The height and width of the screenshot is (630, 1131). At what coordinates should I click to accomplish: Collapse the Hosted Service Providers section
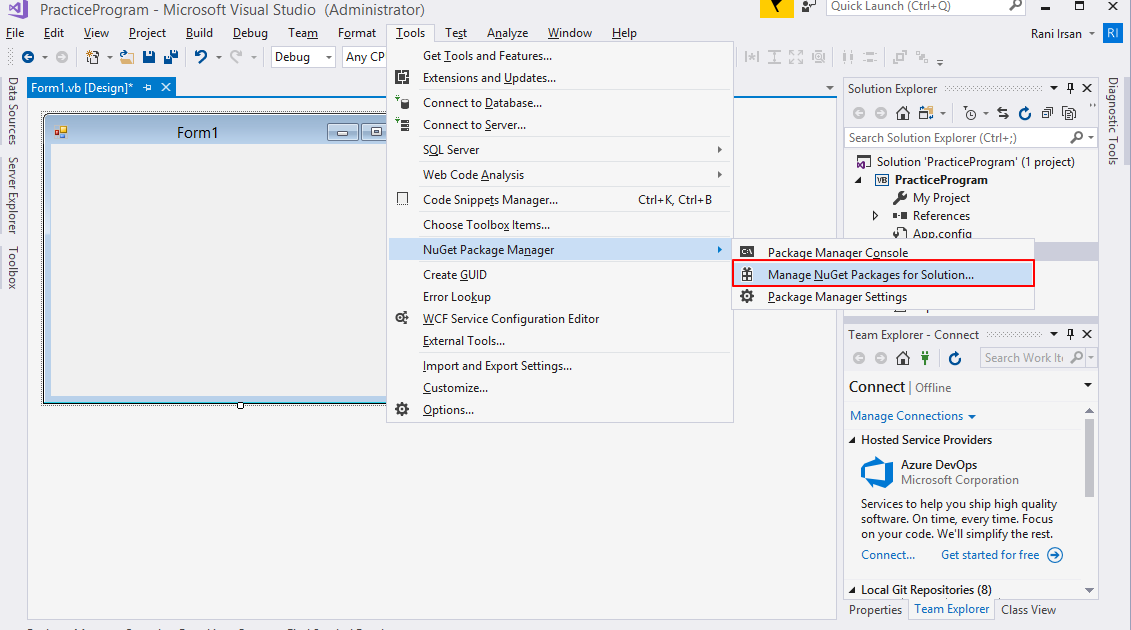tap(851, 440)
